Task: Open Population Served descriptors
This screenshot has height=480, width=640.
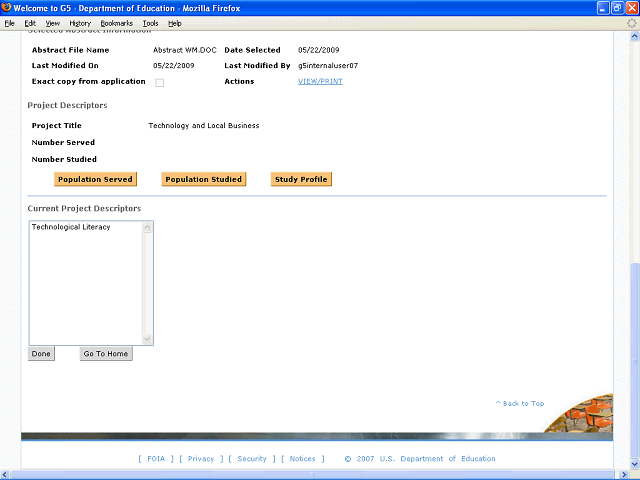Action: click(x=95, y=179)
